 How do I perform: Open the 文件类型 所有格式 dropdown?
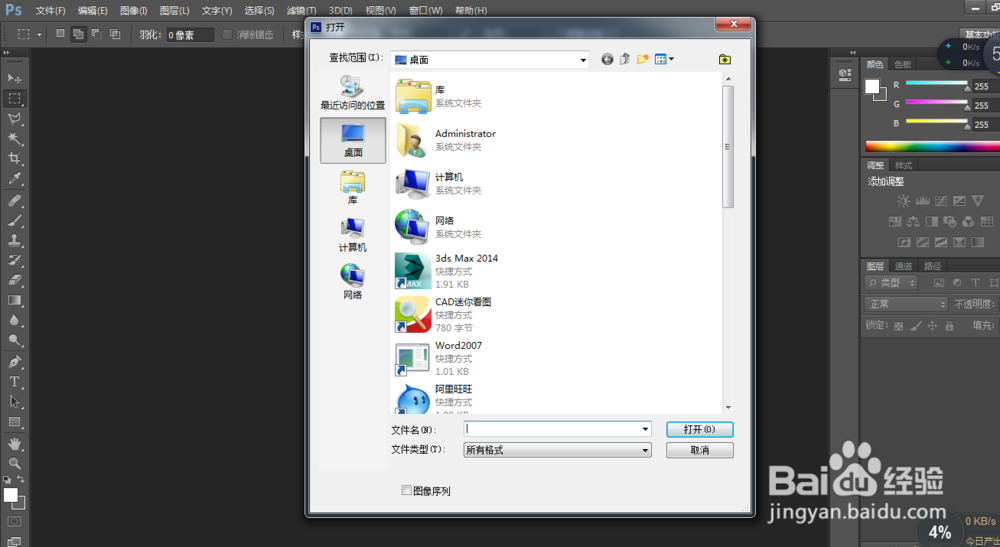557,450
